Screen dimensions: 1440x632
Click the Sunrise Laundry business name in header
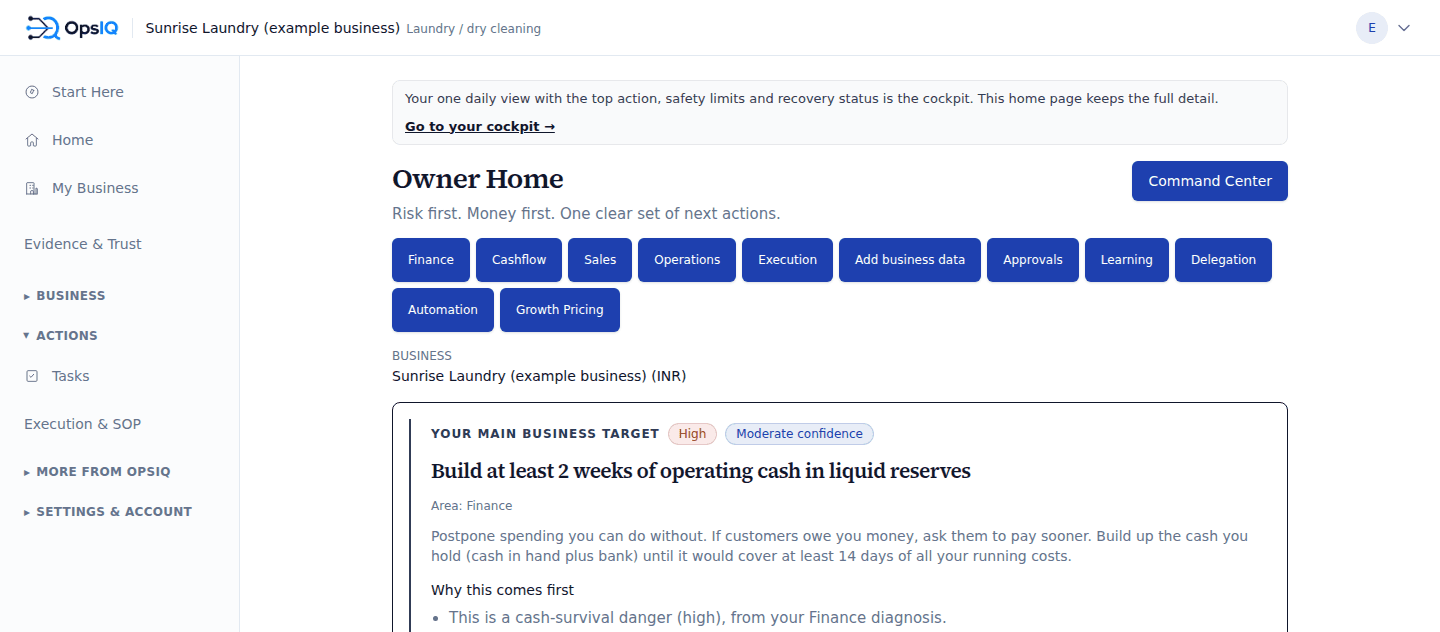point(273,28)
